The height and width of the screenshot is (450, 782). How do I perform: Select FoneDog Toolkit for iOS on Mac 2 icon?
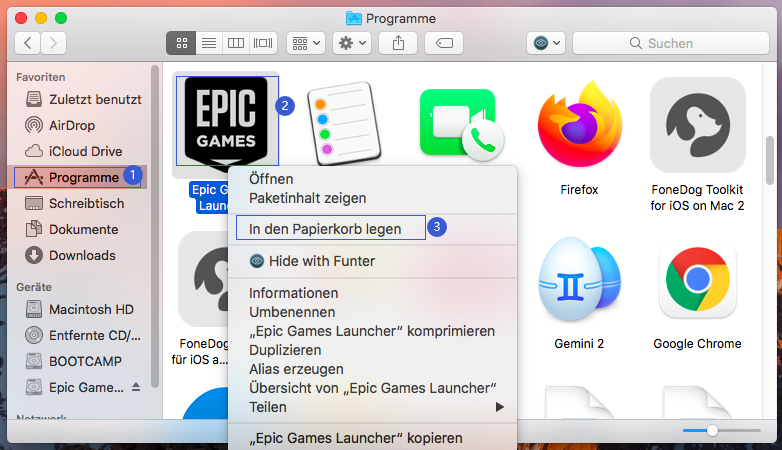pos(697,125)
